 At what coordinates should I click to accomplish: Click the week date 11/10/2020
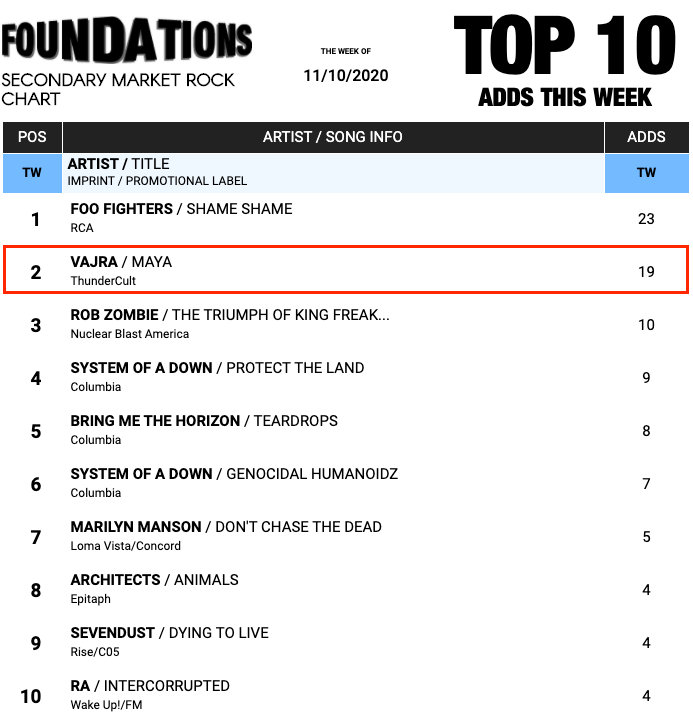[x=345, y=75]
